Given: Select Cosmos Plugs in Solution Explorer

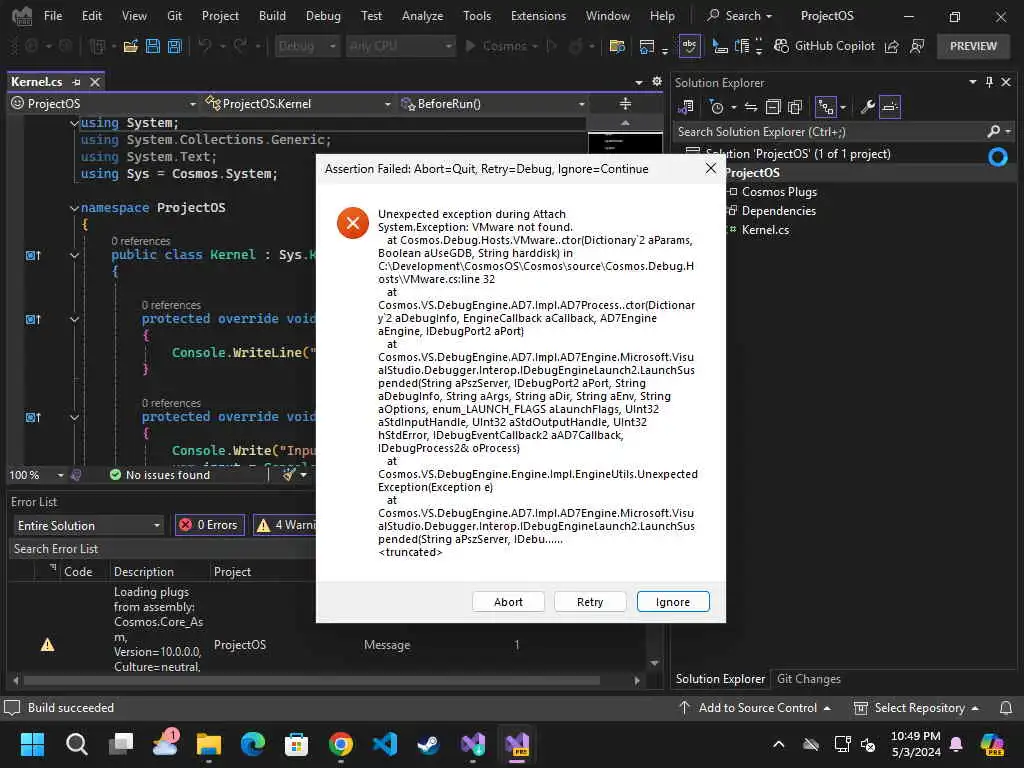Looking at the screenshot, I should pyautogui.click(x=779, y=191).
